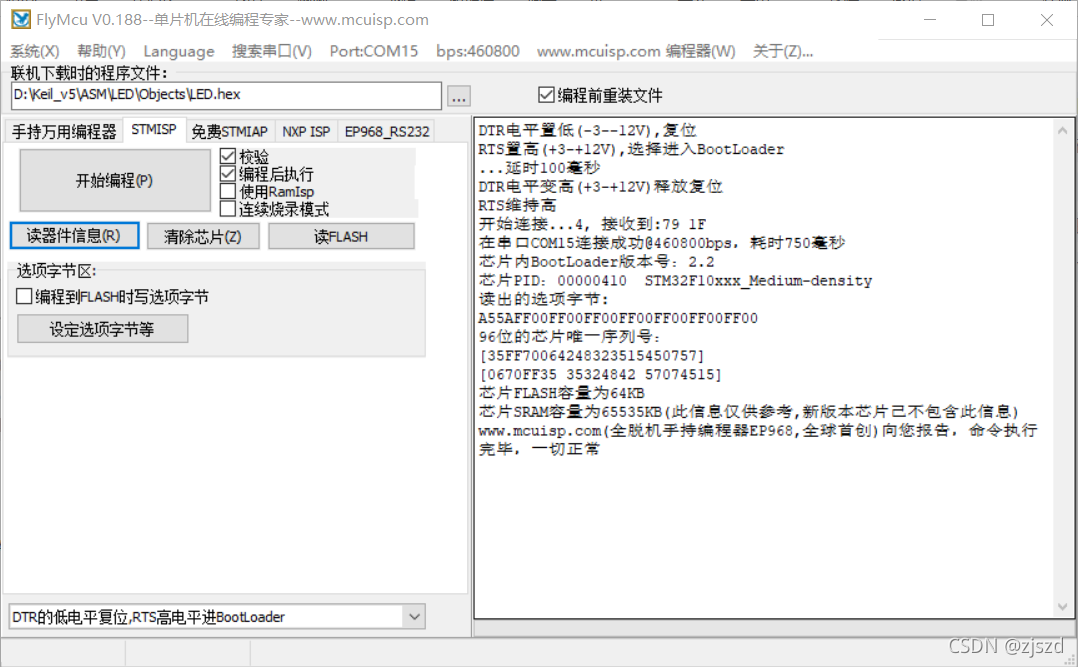Click log line 开始连接...4, 接收到:79 1F
The width and height of the screenshot is (1078, 667).
[593, 224]
